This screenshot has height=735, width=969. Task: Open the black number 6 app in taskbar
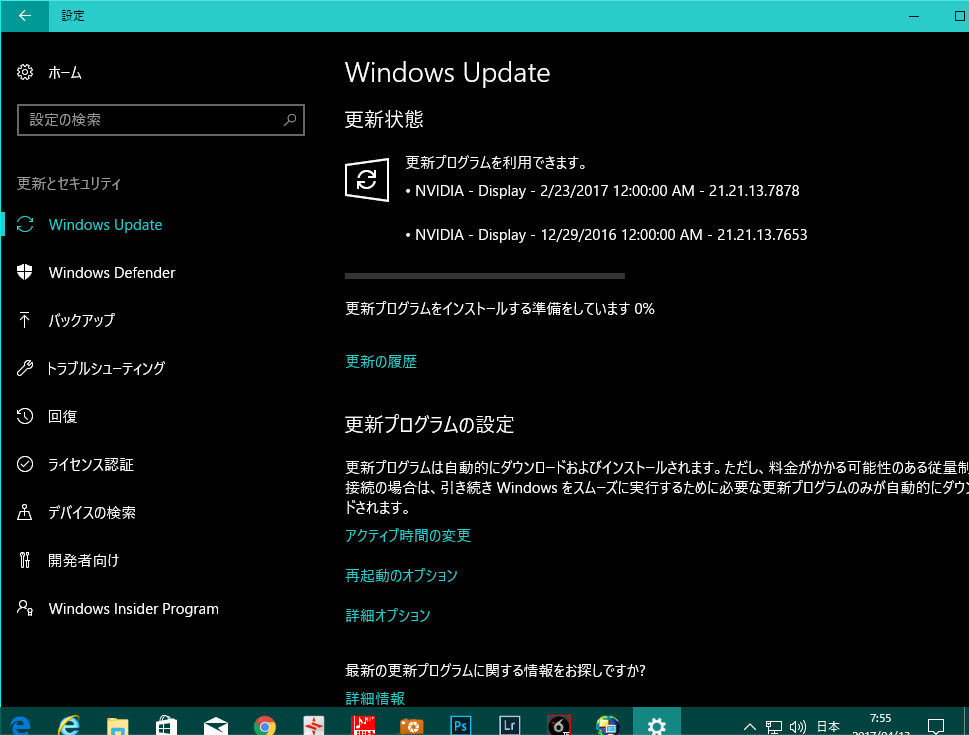point(559,724)
